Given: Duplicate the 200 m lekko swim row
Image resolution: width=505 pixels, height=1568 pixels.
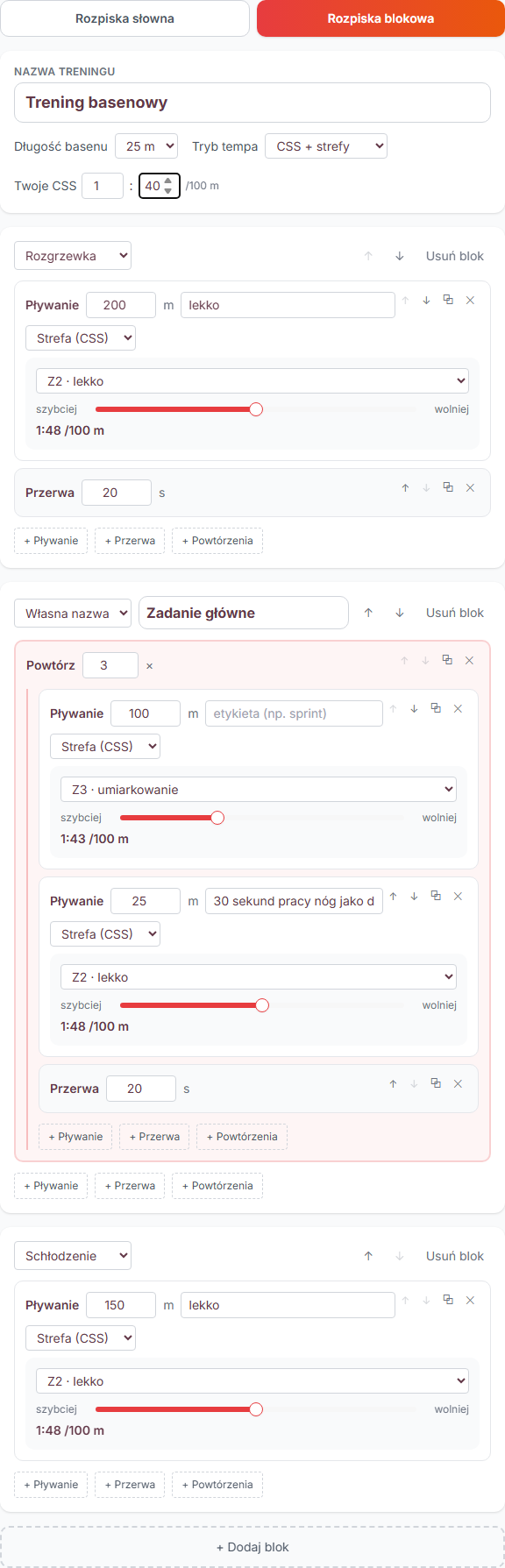Looking at the screenshot, I should click(x=448, y=300).
